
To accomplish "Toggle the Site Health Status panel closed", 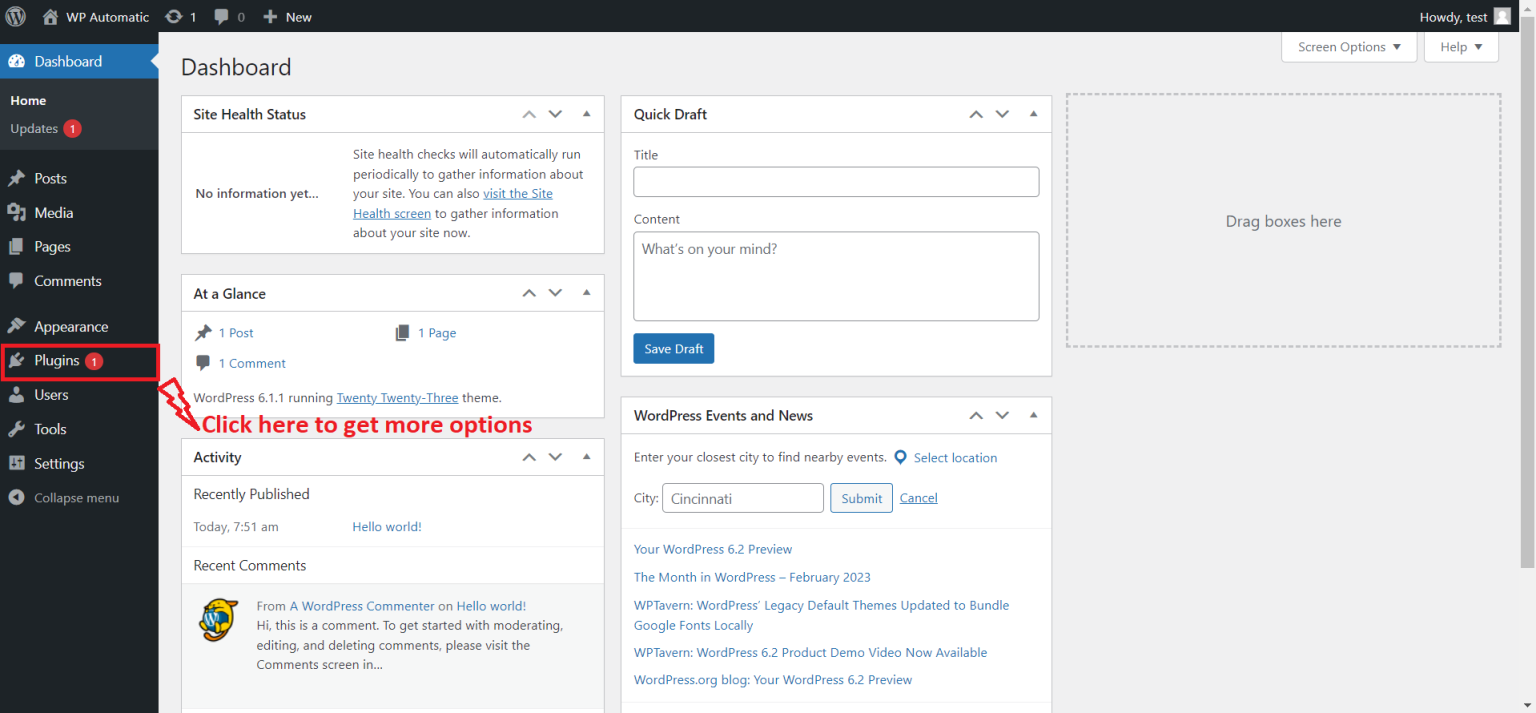I will coord(587,114).
